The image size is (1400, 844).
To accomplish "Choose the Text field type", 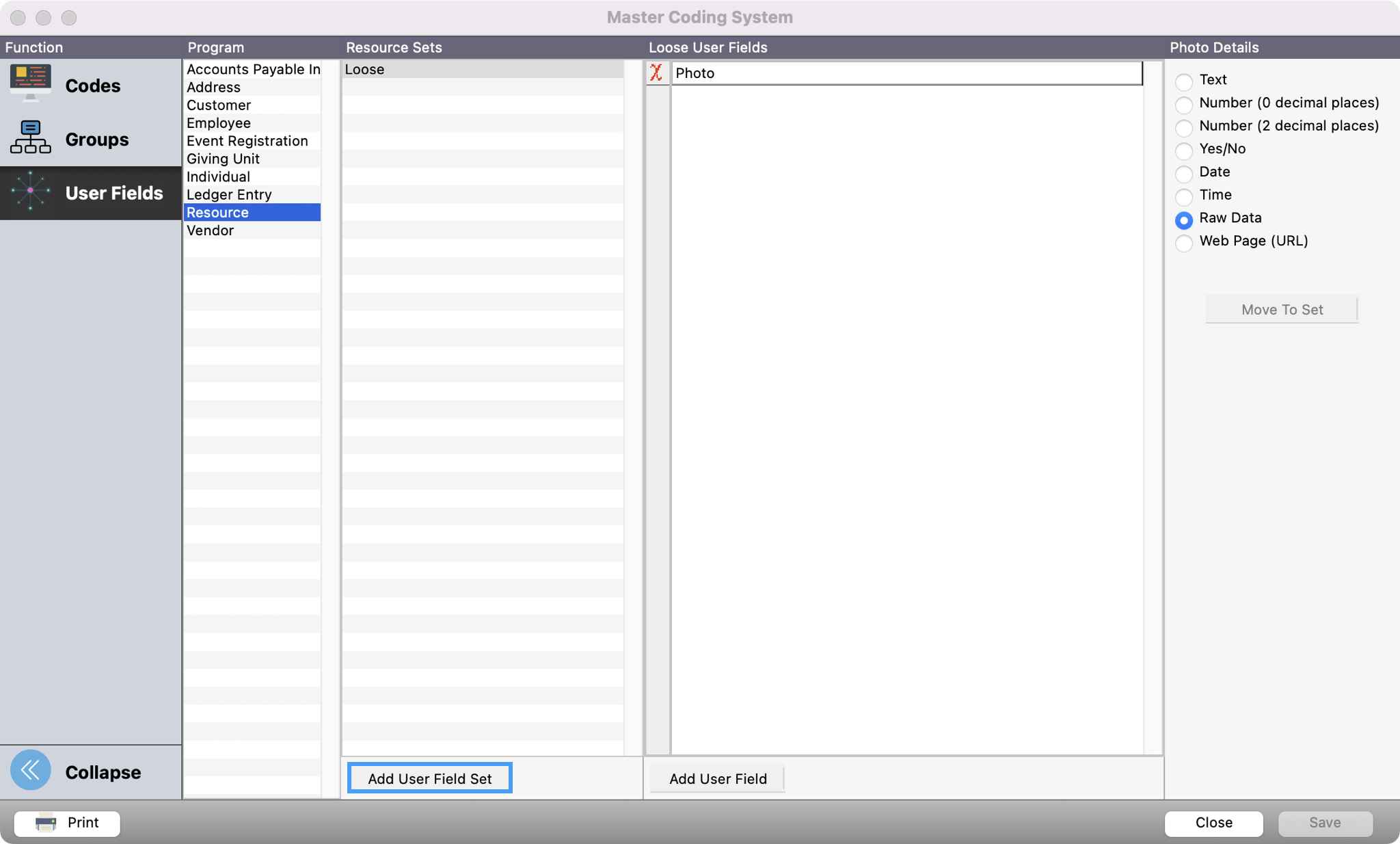I will [x=1184, y=81].
